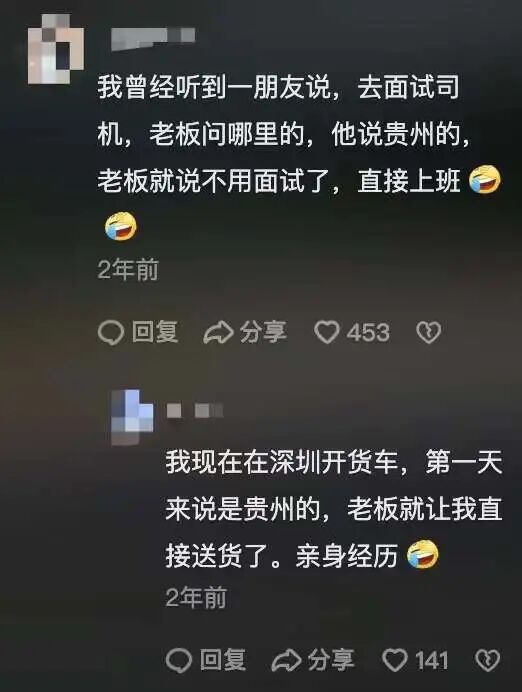Open the first commenter's blurred avatar

[56, 49]
